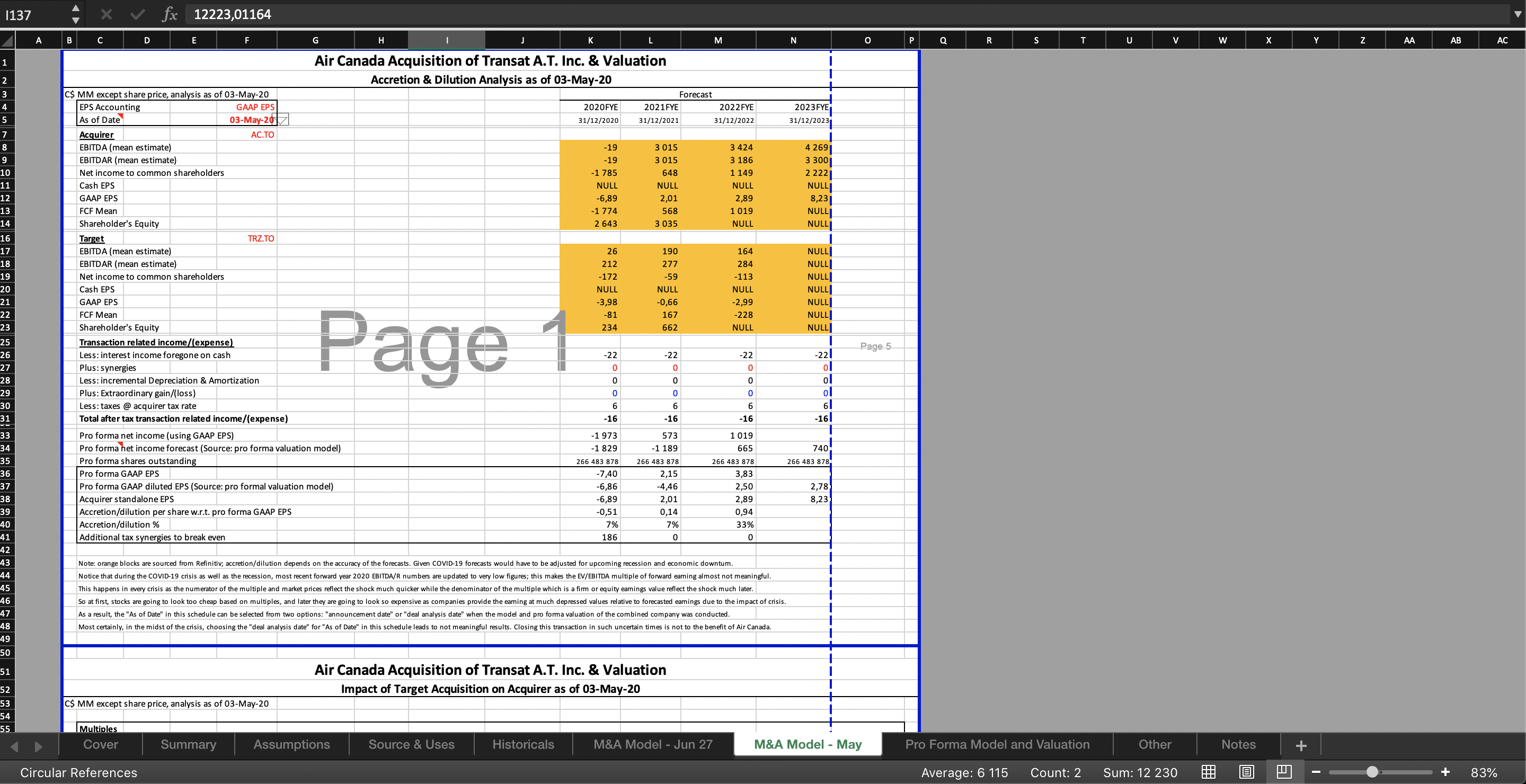Click the Average: 6 115 status
The image size is (1526, 784).
coord(964,772)
